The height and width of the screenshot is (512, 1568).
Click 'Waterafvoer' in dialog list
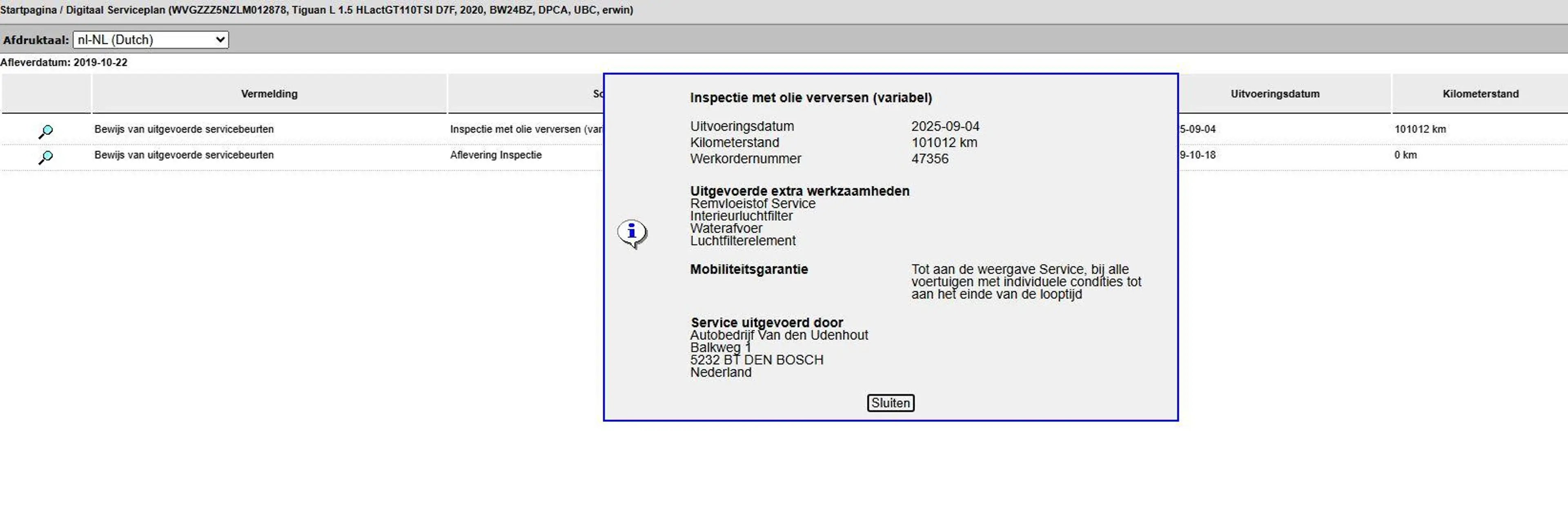point(726,228)
